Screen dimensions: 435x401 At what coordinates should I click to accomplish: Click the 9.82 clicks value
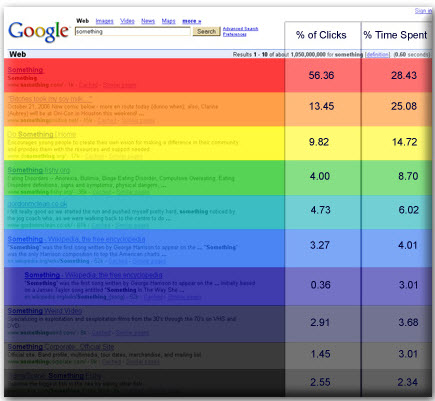[319, 142]
